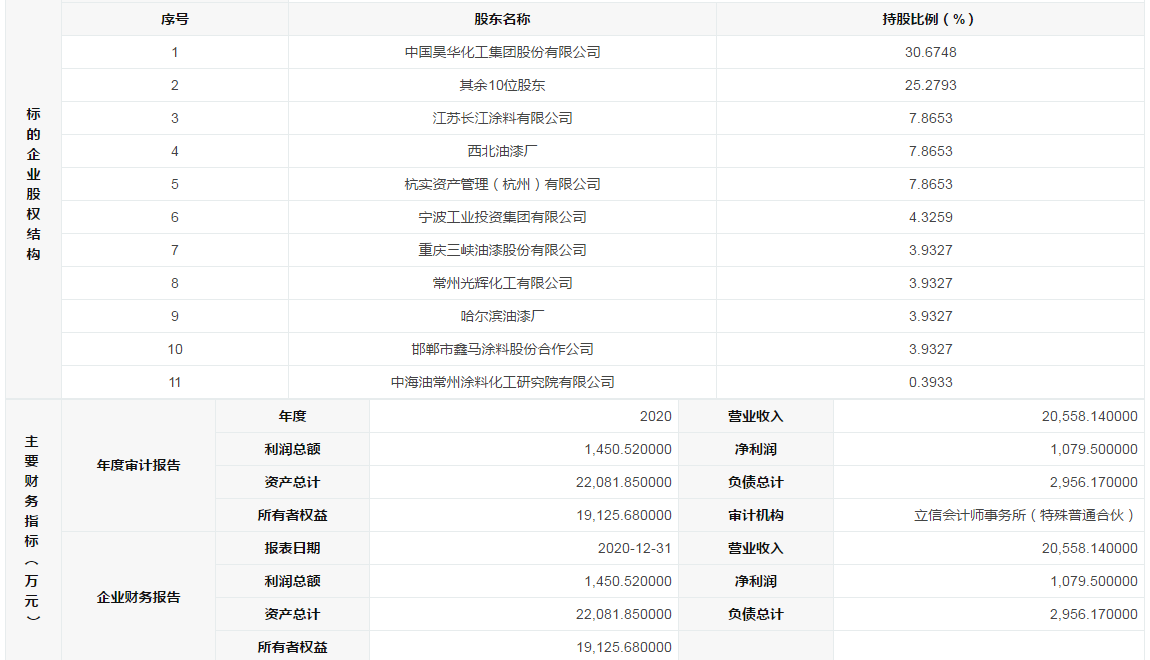Select 资产总计 label under 年度审计报告
This screenshot has width=1150, height=660.
click(x=292, y=482)
